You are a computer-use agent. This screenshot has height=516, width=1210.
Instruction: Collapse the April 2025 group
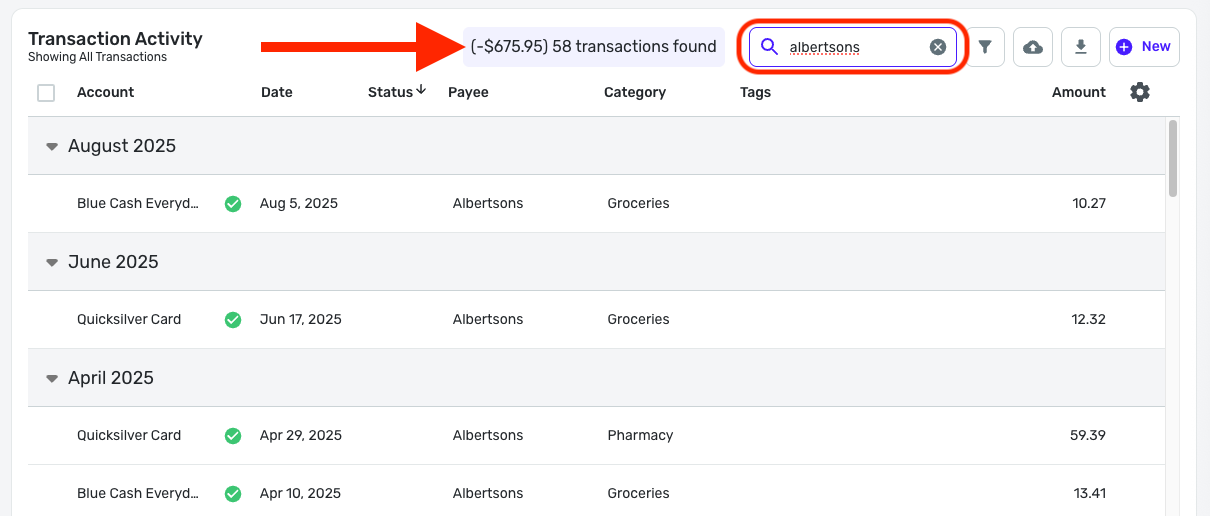coord(52,378)
